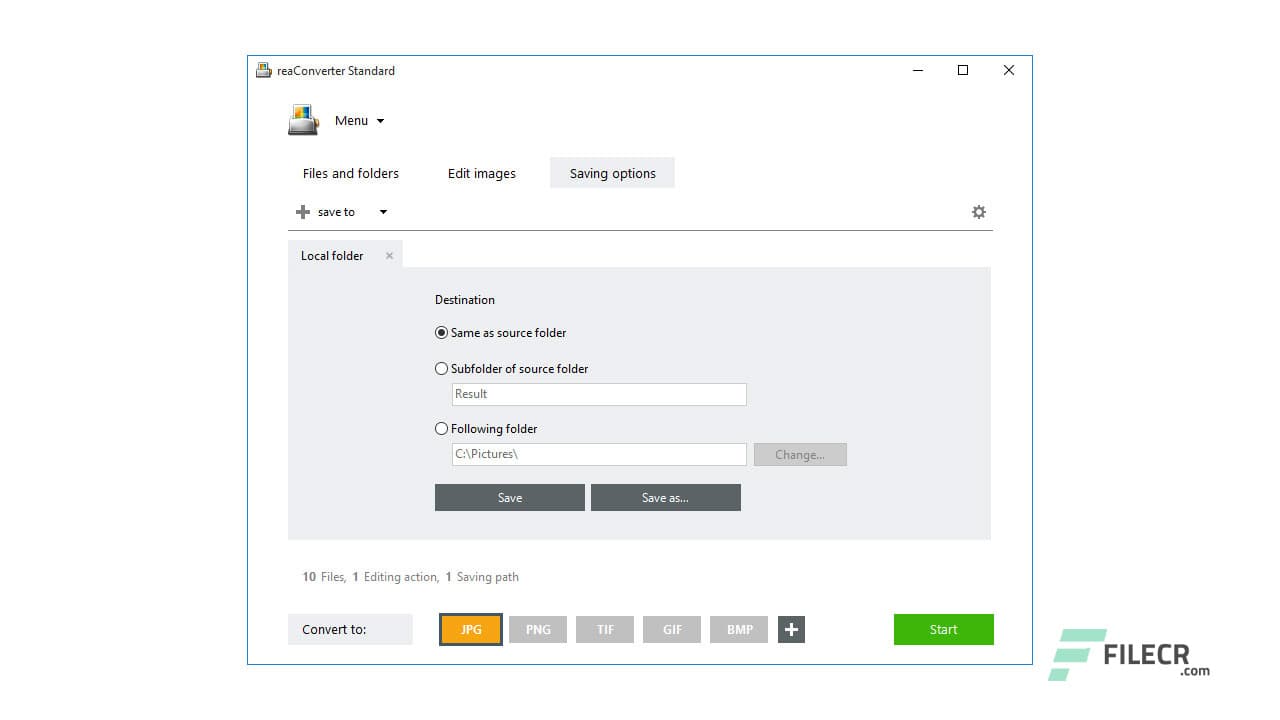The width and height of the screenshot is (1280, 720).
Task: Open the 'Save as...' dialog
Action: 665,497
